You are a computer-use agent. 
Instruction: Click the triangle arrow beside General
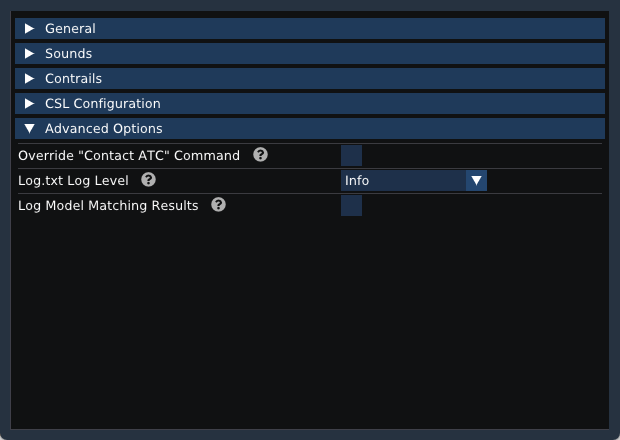click(x=29, y=28)
